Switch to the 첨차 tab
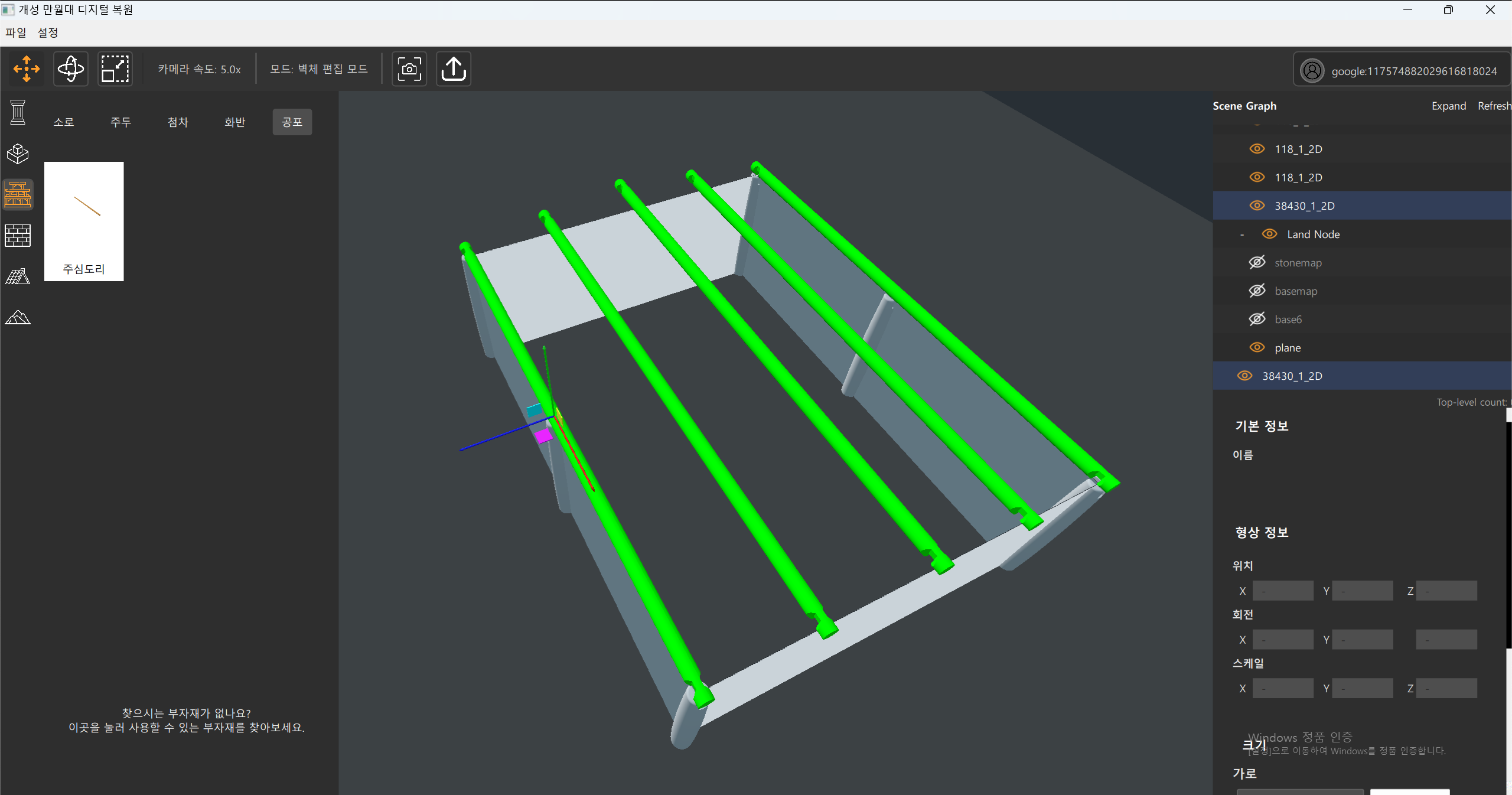This screenshot has width=1512, height=795. point(178,122)
